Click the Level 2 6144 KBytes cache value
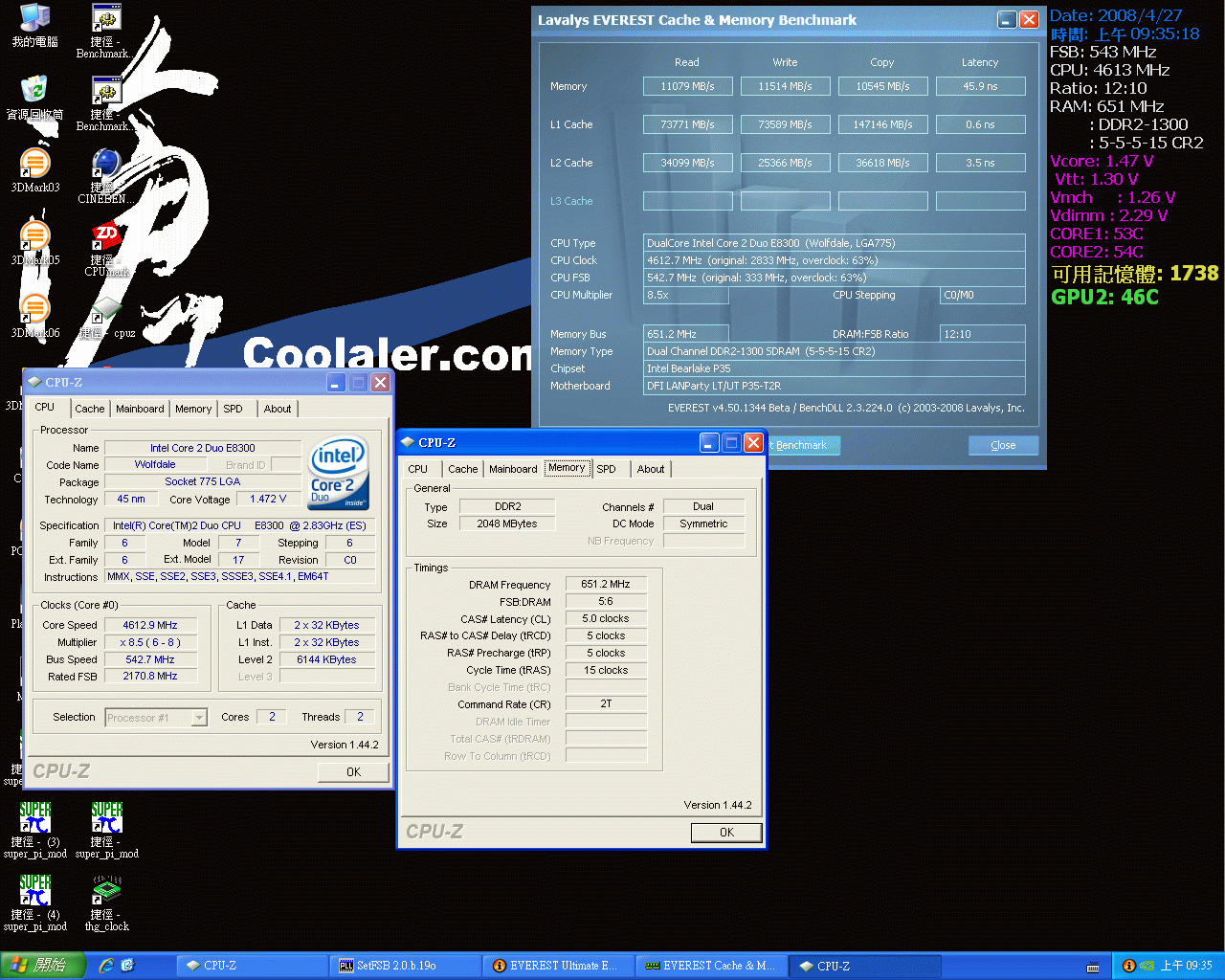 point(326,659)
